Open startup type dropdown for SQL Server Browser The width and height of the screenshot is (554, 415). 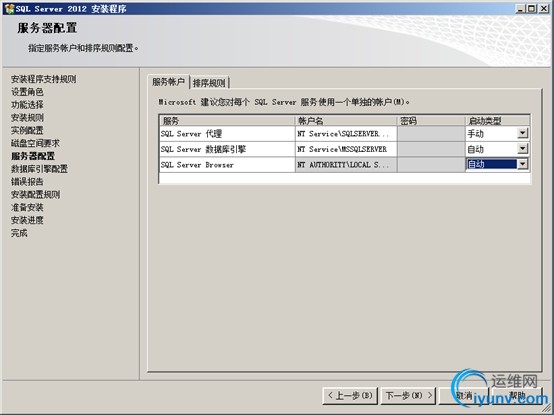click(523, 164)
